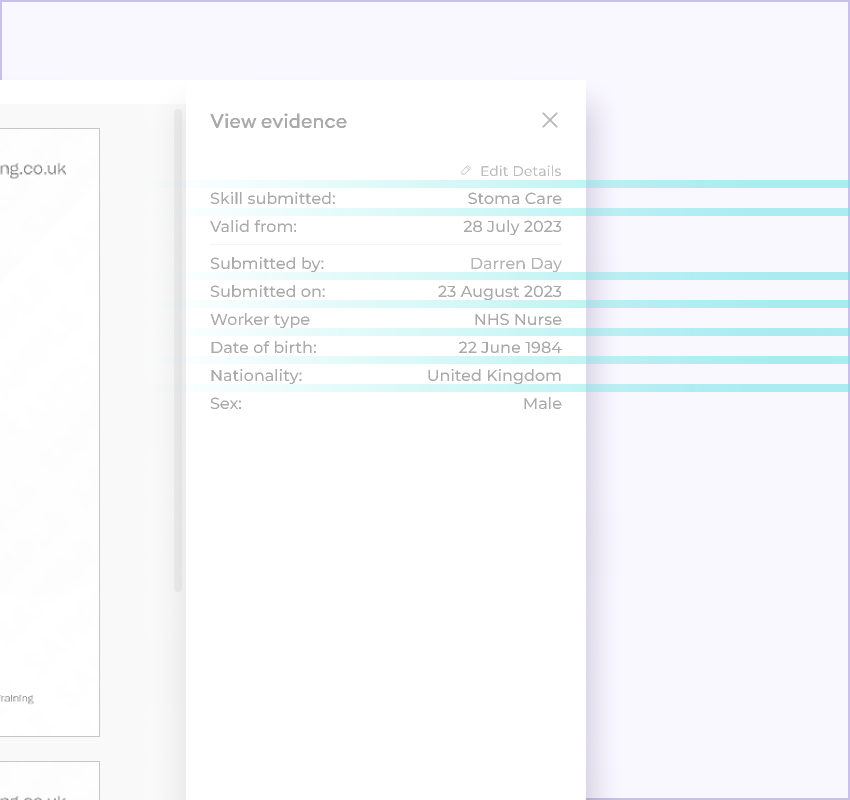
Task: Click the document preview scrollbar
Action: coord(177,350)
